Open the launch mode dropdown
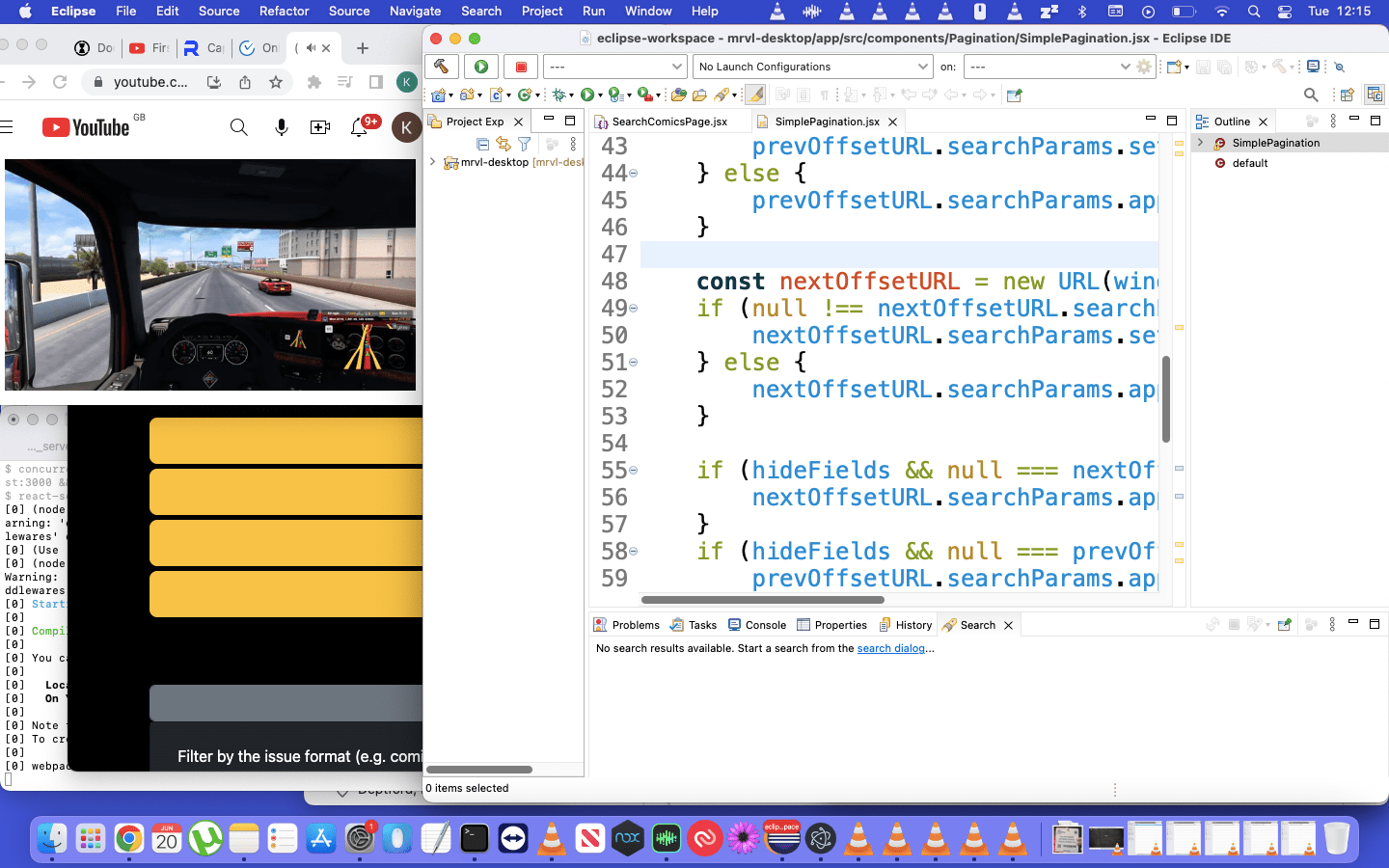The height and width of the screenshot is (868, 1389). (x=614, y=67)
